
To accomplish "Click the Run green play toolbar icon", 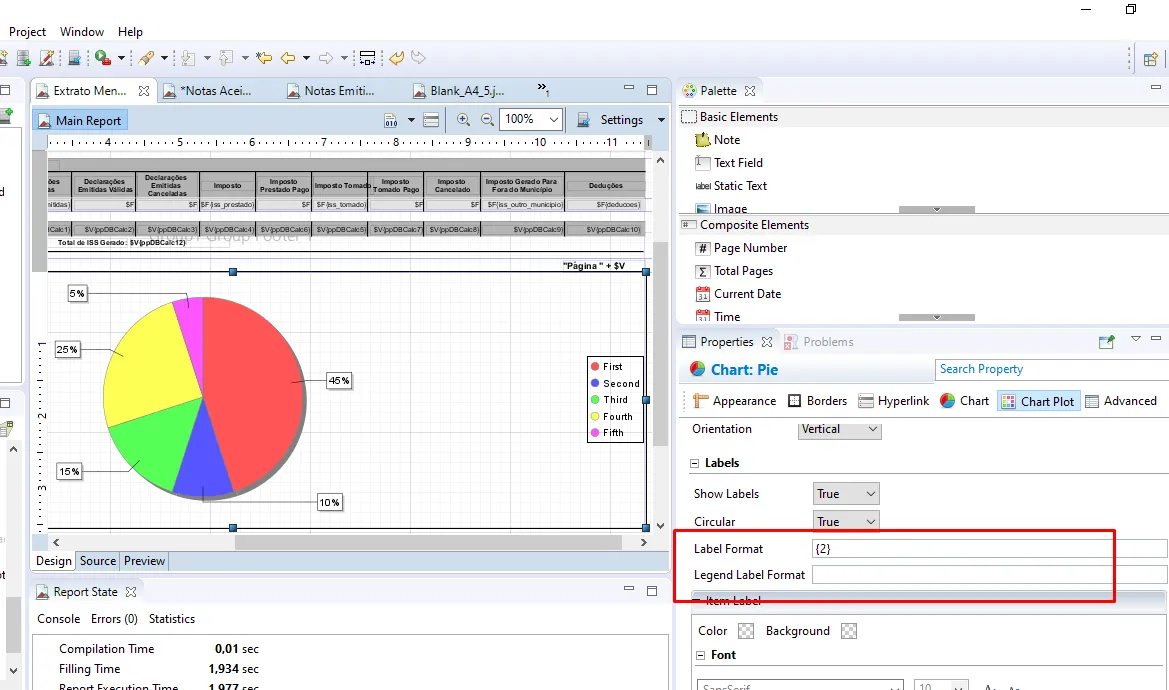I will pos(102,58).
